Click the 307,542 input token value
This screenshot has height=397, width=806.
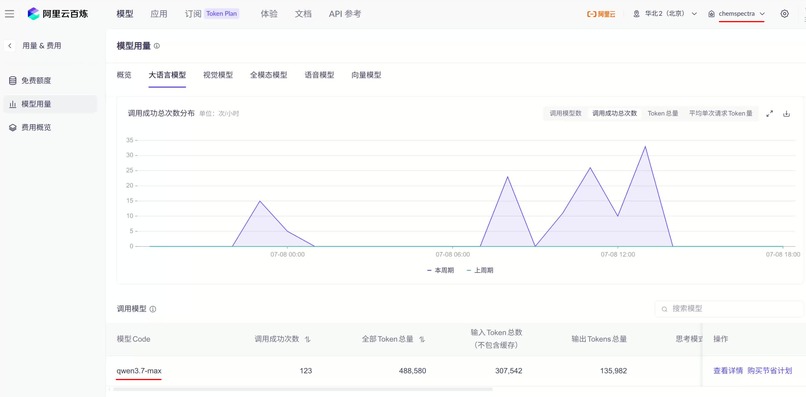coord(509,371)
